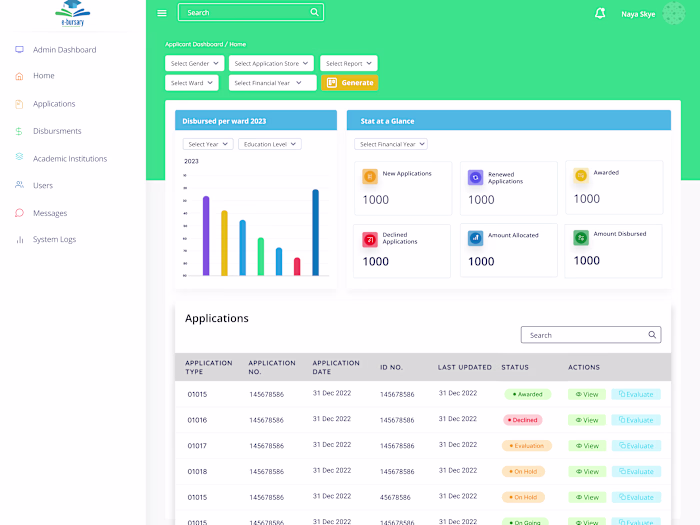Click into the Applications table Search field
This screenshot has height=525, width=700.
coord(591,335)
